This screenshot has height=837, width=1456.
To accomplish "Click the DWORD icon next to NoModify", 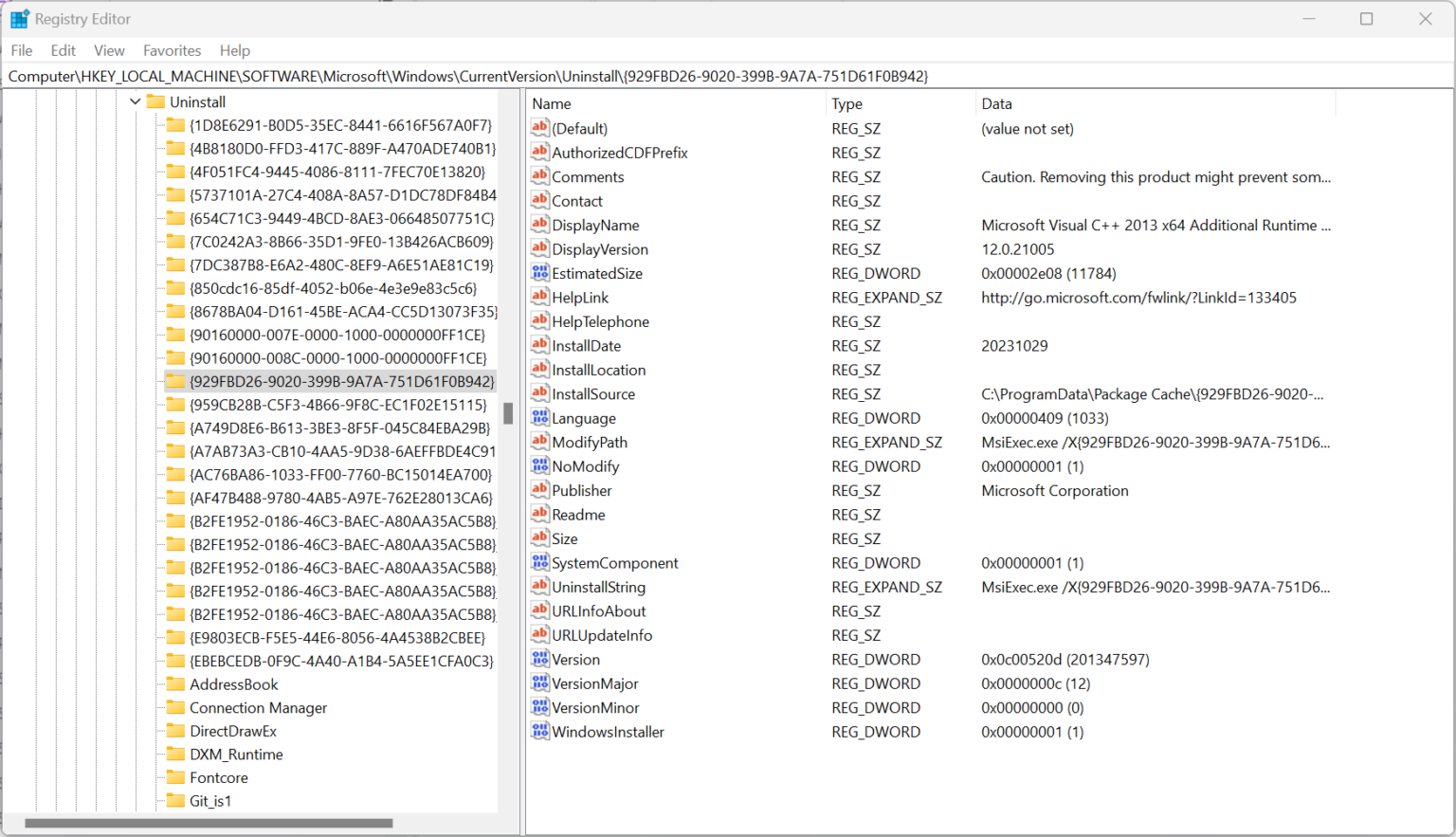I will (540, 466).
